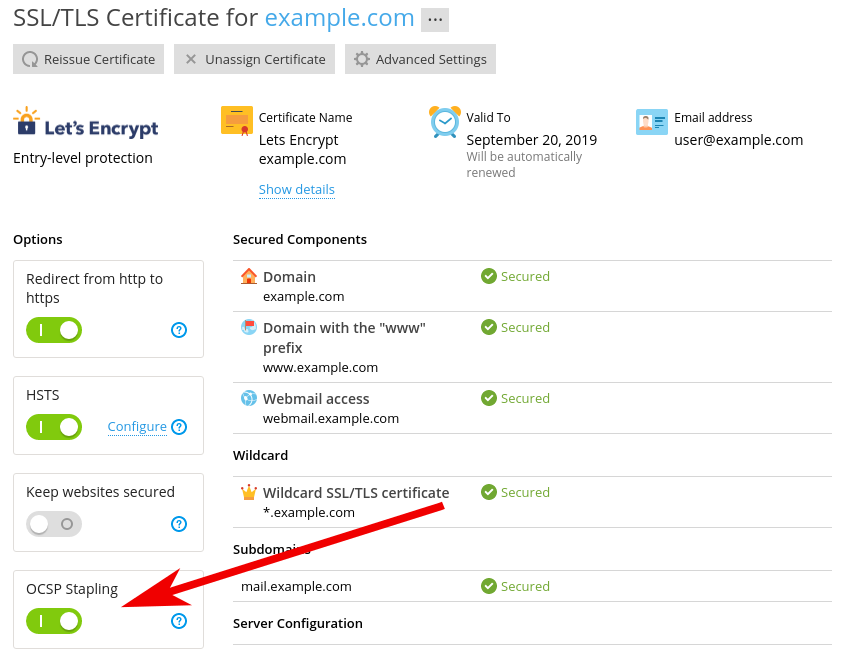Disable Redirect from http to https toggle
Screen dimensions: 848x652
coord(54,330)
